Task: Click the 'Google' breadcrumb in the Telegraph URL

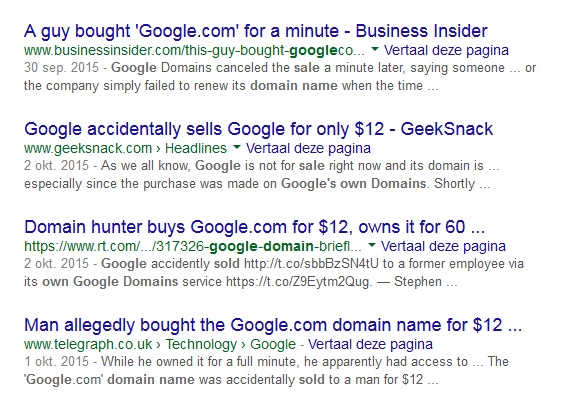Action: [x=273, y=344]
